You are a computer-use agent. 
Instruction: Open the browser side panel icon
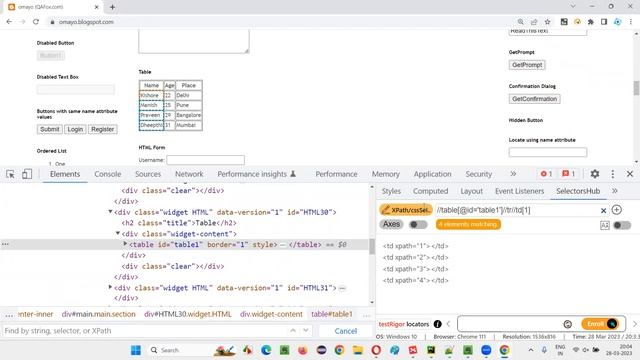[x=604, y=22]
